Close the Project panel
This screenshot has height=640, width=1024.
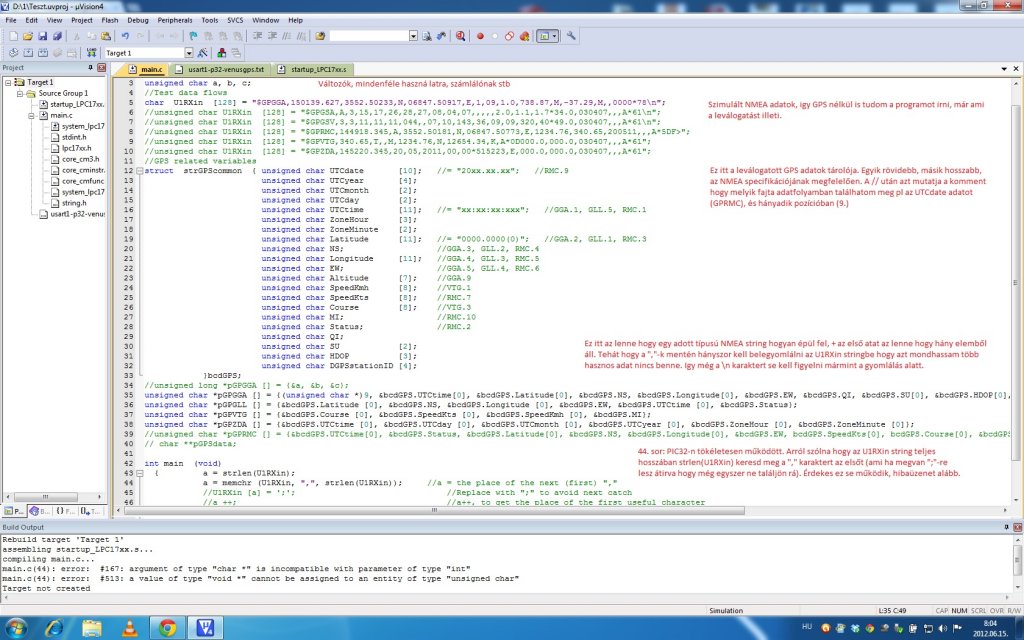[x=101, y=68]
